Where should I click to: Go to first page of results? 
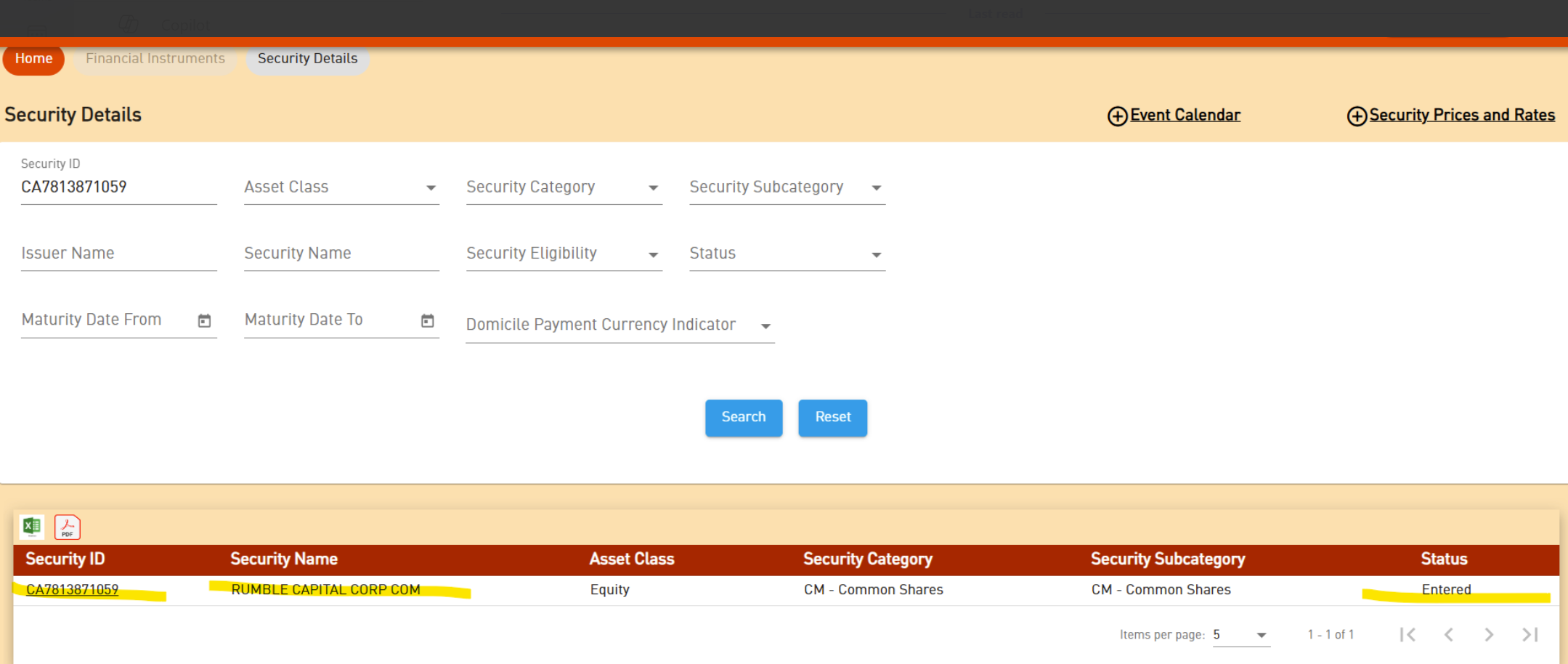1407,634
